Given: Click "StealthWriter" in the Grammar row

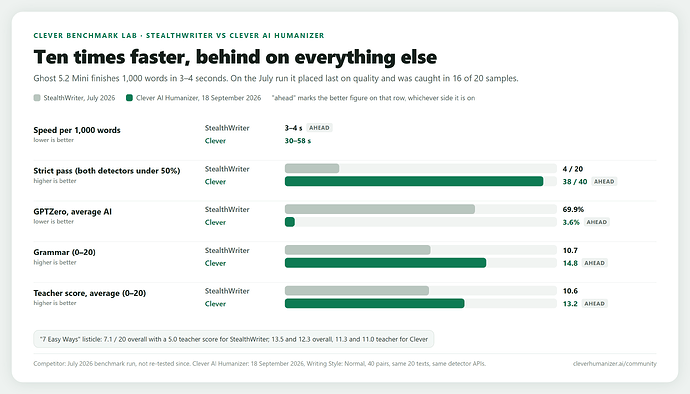Looking at the screenshot, I should pos(227,250).
